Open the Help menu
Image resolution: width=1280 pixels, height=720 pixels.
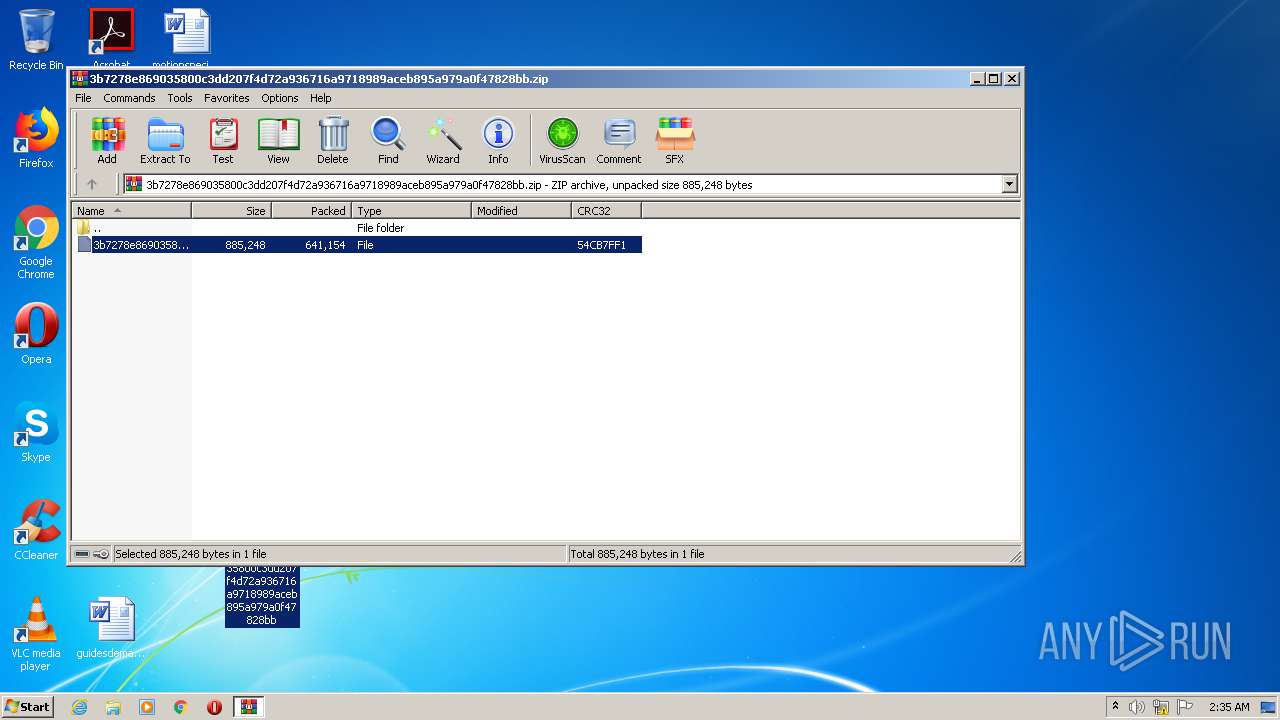pyautogui.click(x=320, y=98)
